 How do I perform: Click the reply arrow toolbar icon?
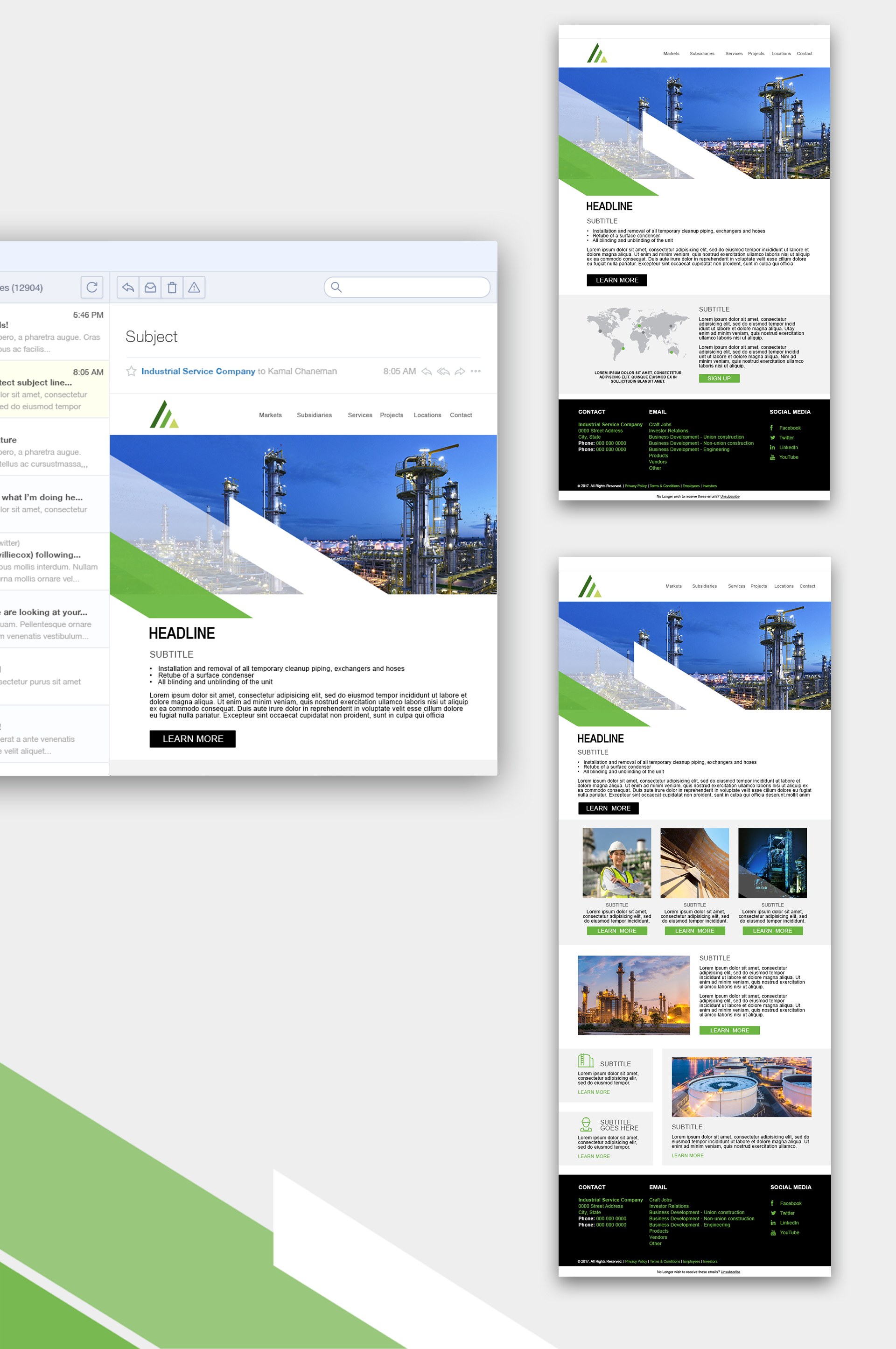click(x=128, y=287)
